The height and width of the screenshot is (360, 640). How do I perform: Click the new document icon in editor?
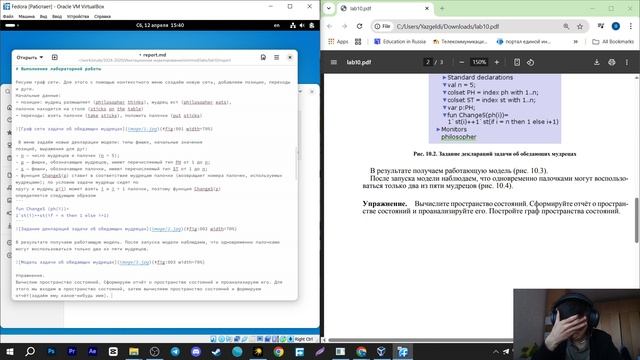click(x=55, y=58)
